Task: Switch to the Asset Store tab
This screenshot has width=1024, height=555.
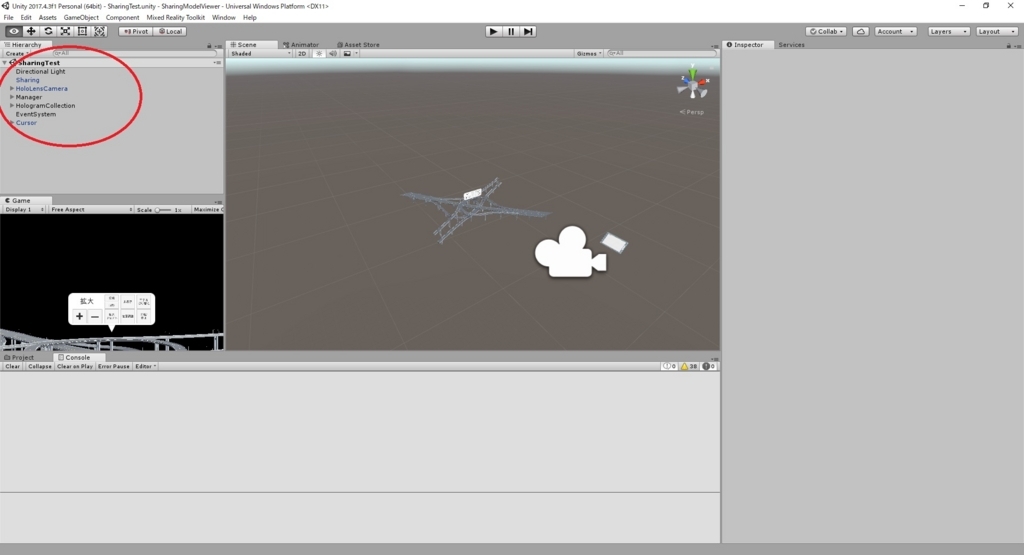Action: pos(359,44)
